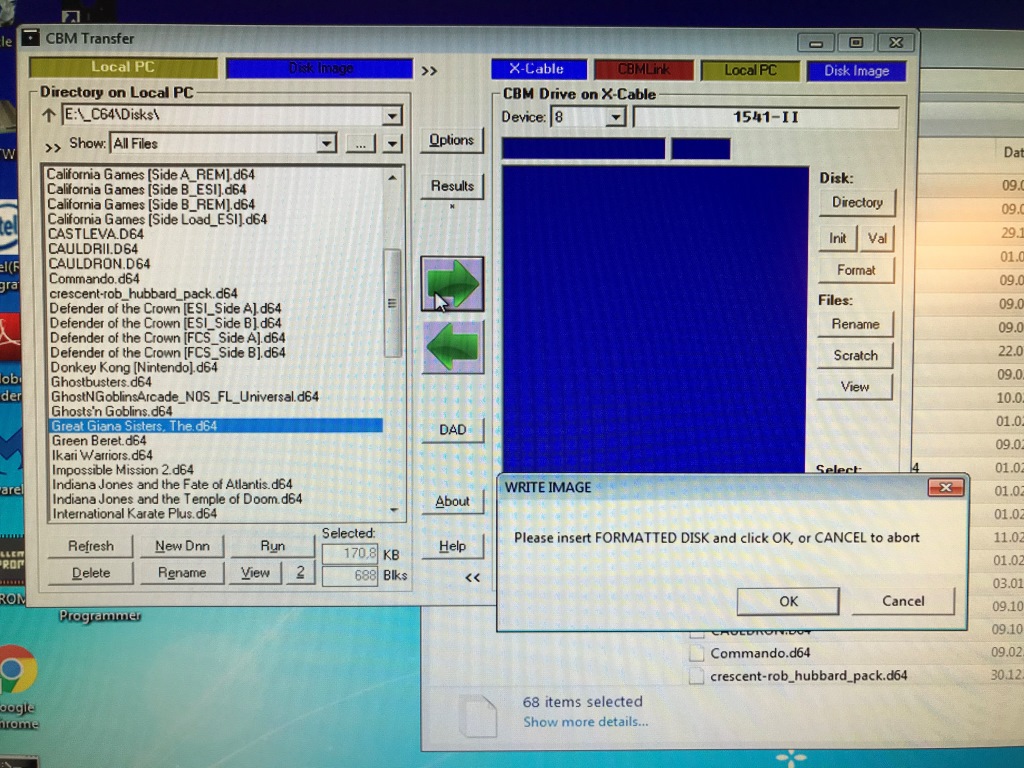Switch to the X-Cable tab
The image size is (1024, 768).
[537, 70]
